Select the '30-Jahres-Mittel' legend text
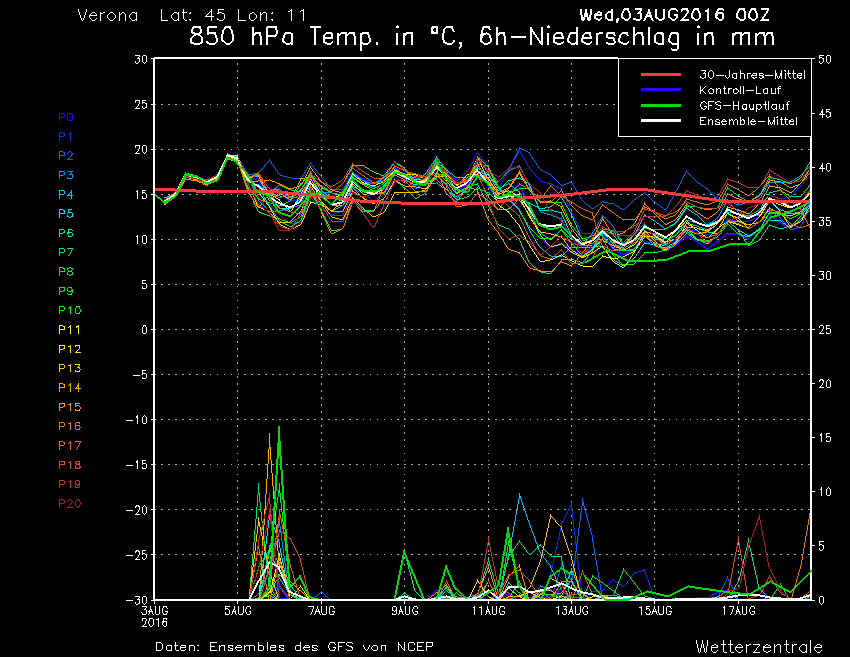This screenshot has height=657, width=850. [752, 75]
